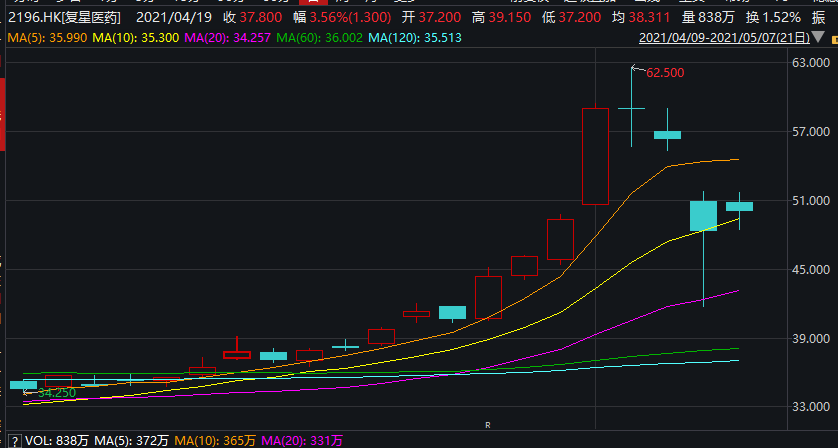Click the VOL 838万 volume indicator label

point(57,441)
